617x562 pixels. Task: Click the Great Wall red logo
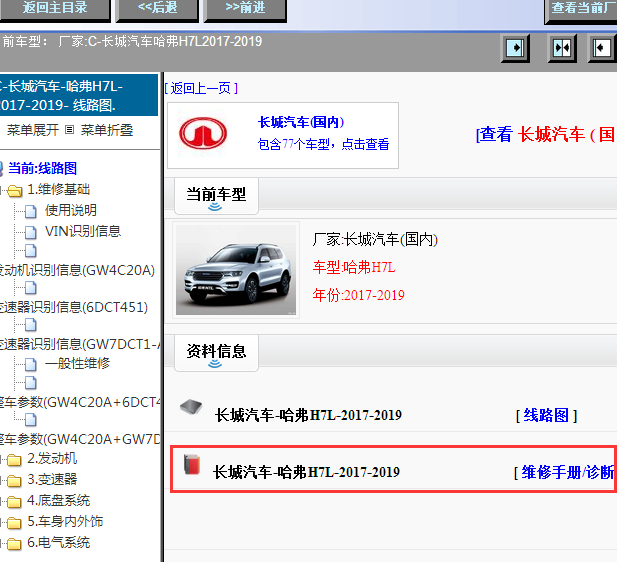203,133
